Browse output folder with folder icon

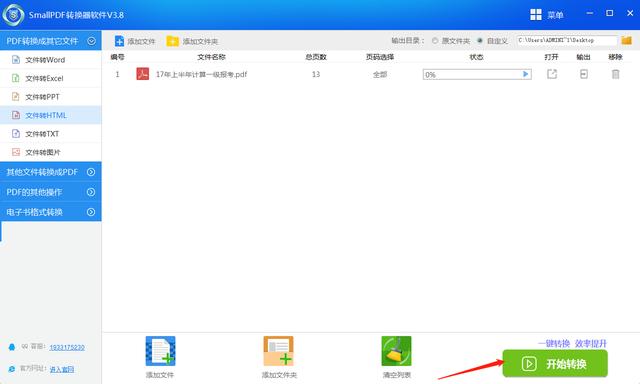pos(627,40)
